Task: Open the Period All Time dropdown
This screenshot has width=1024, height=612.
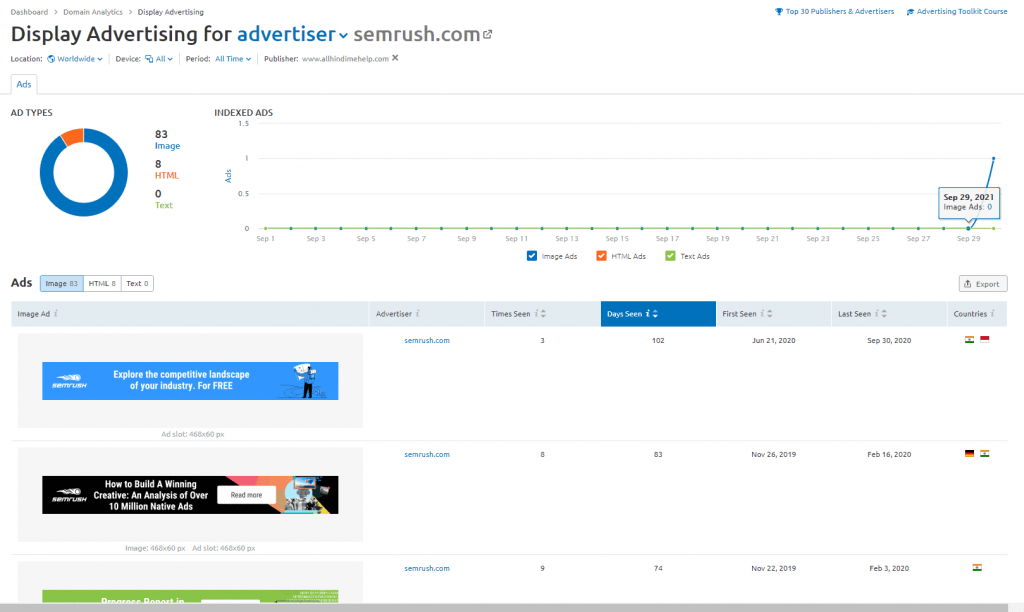Action: pyautogui.click(x=233, y=59)
